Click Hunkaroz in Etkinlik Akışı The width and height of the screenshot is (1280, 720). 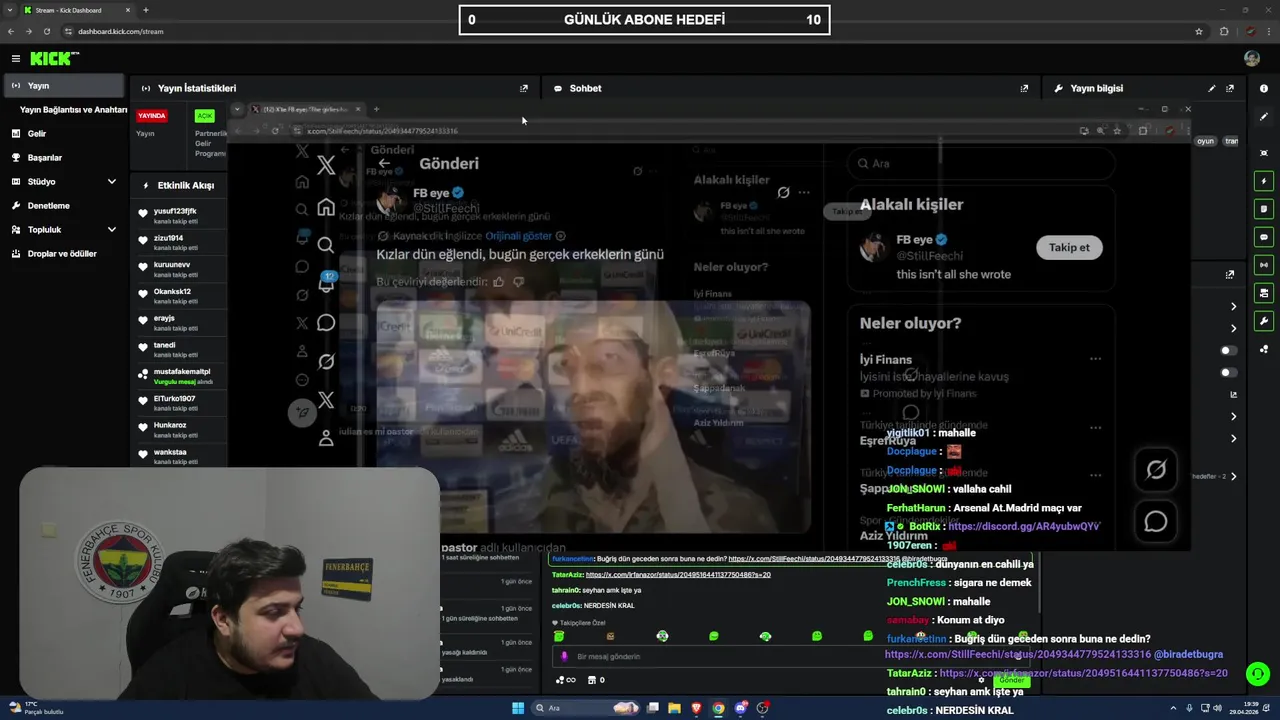pyautogui.click(x=170, y=425)
